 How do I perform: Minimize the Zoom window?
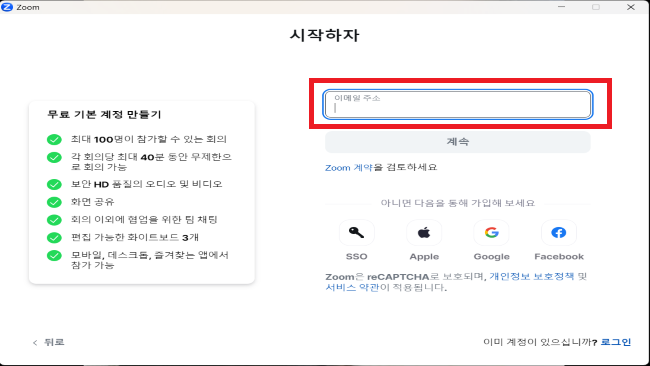click(x=561, y=7)
